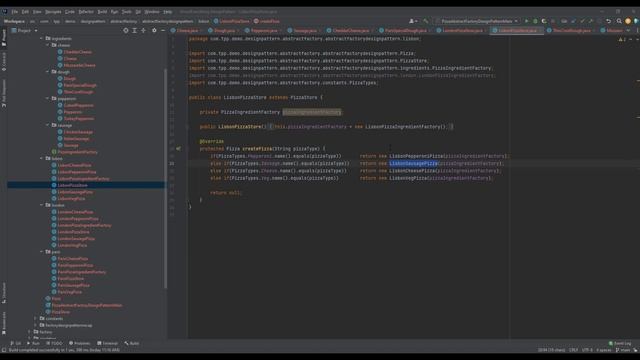
Task: Collapse the pepperoni folder
Action: 48,98
